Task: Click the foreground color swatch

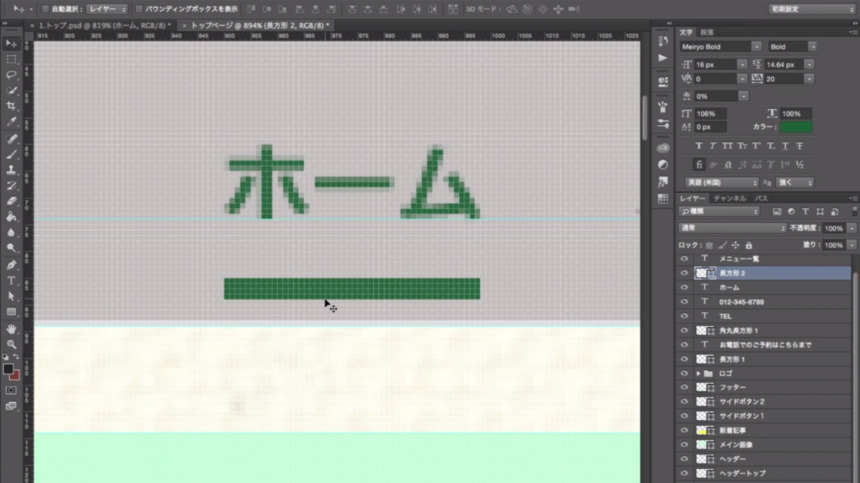Action: [x=8, y=369]
